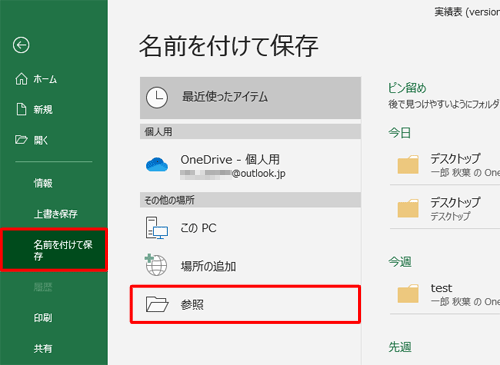500x365 pixels.
Task: Click 参照 to browse folders
Action: [x=245, y=304]
